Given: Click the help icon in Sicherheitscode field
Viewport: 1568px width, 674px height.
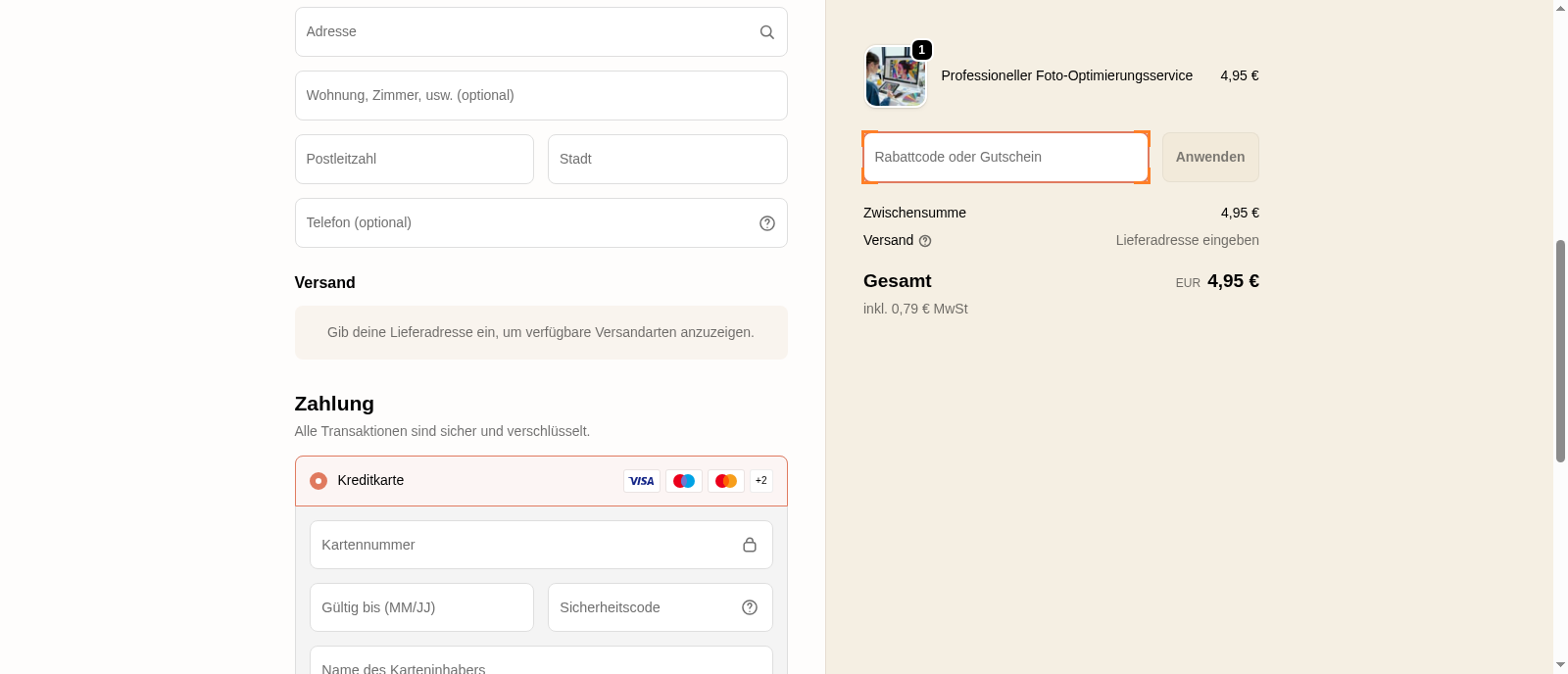Looking at the screenshot, I should coord(749,607).
